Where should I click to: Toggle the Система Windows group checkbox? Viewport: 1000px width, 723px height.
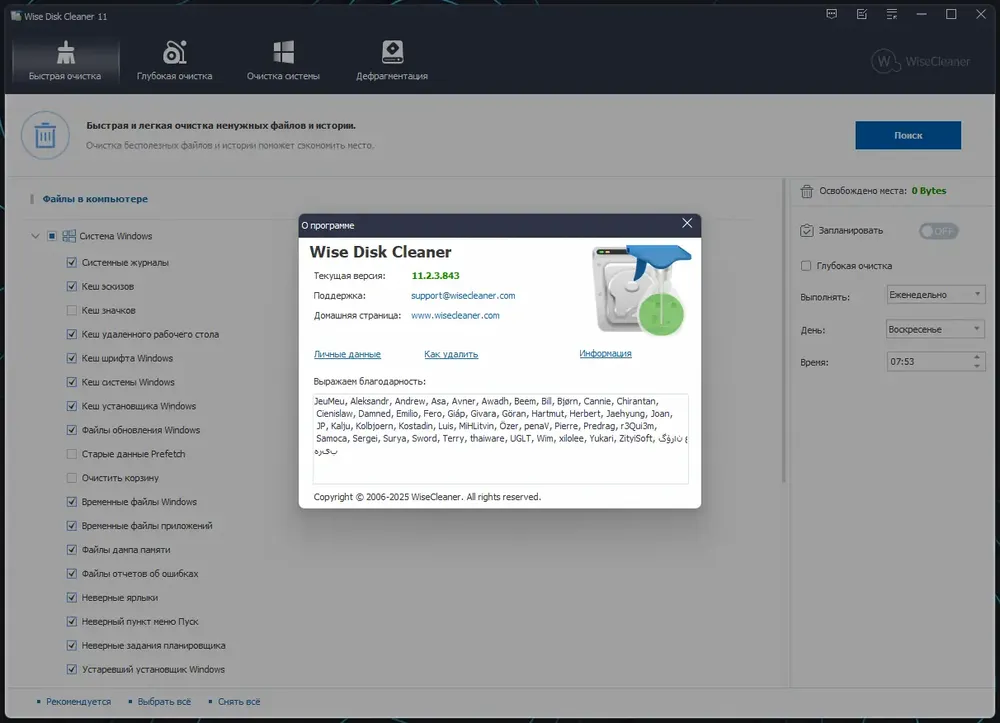pos(52,236)
